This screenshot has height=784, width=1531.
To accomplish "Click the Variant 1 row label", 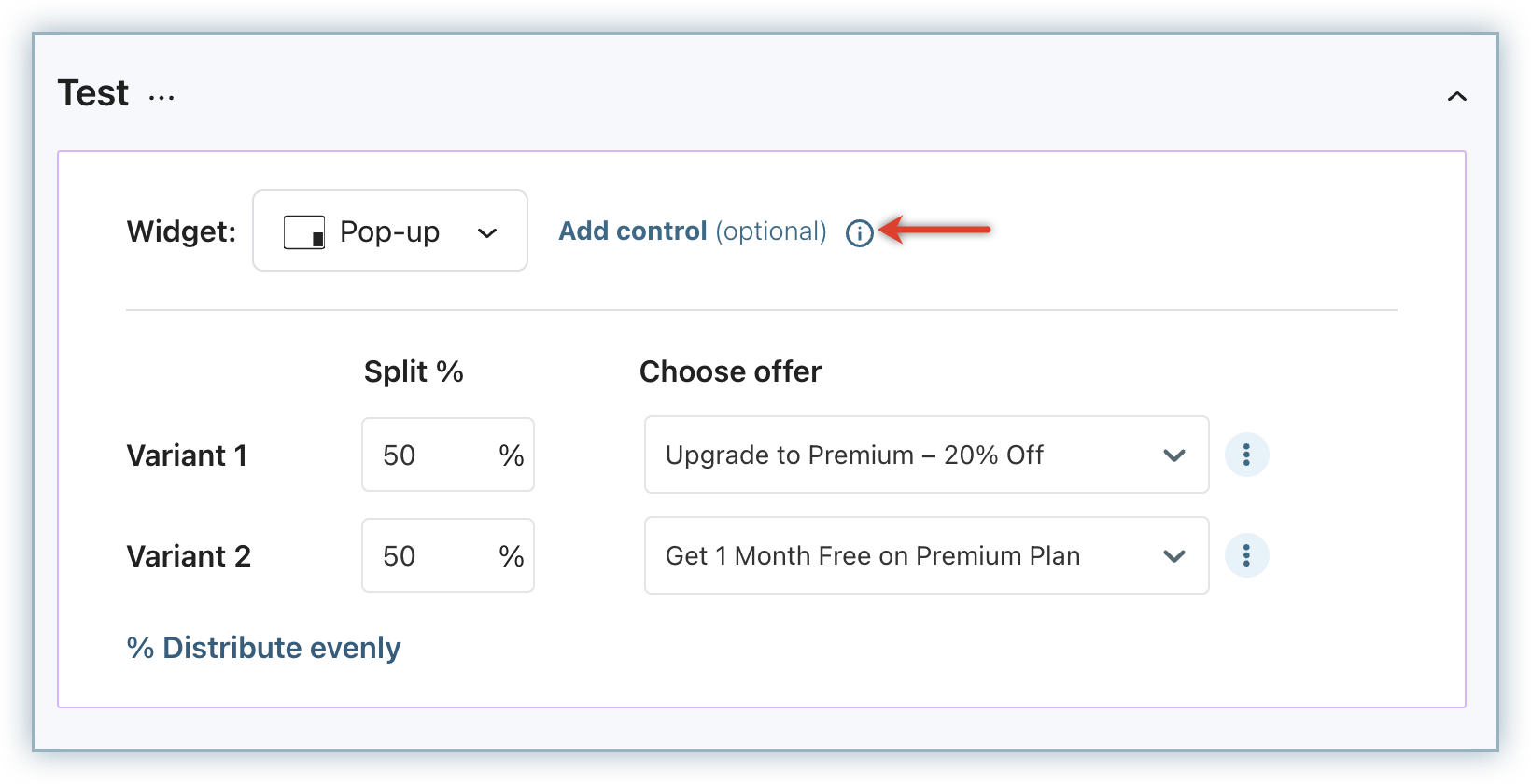I will [187, 455].
